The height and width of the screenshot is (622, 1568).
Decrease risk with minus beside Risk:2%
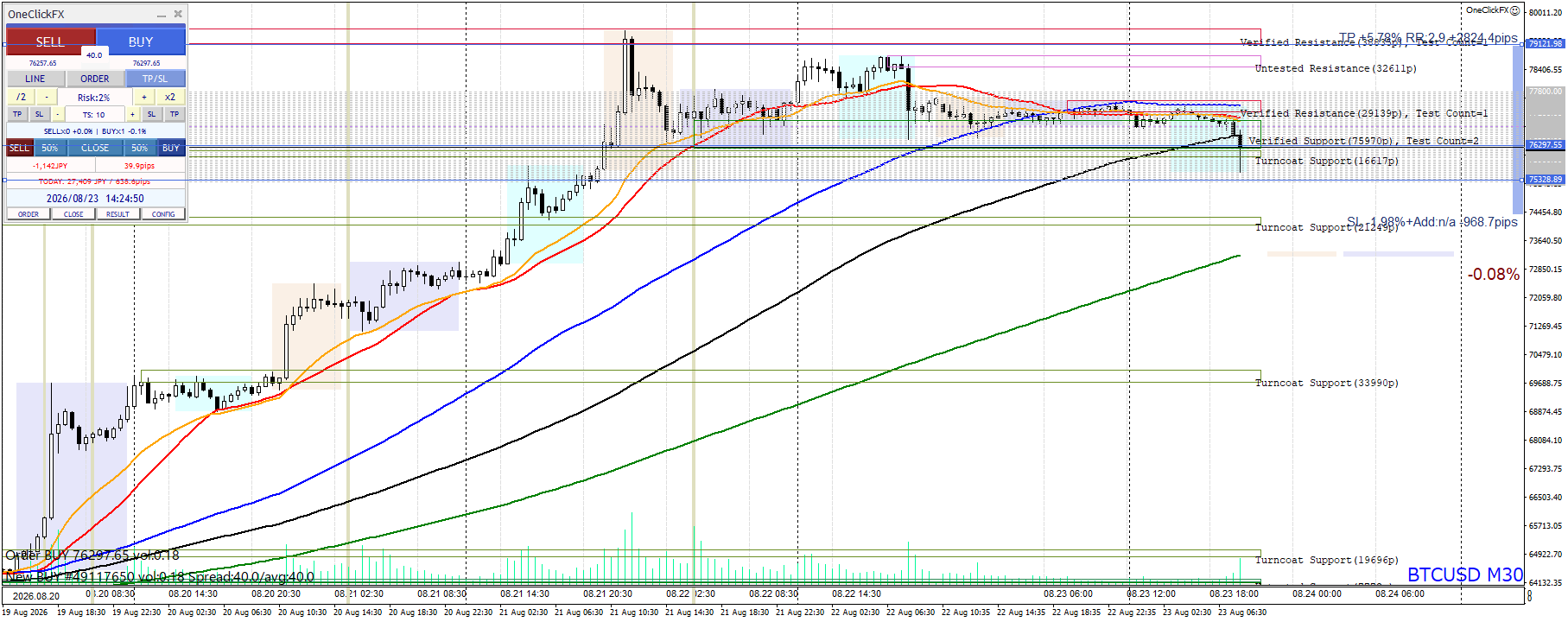(x=47, y=97)
